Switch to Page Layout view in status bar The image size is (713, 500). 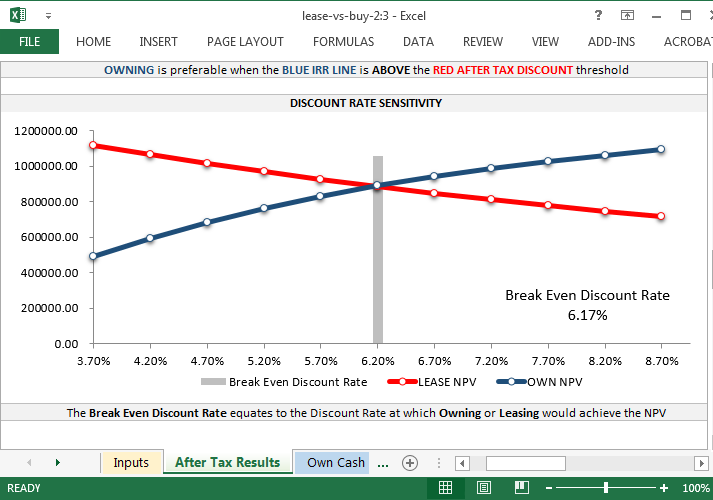coord(484,488)
